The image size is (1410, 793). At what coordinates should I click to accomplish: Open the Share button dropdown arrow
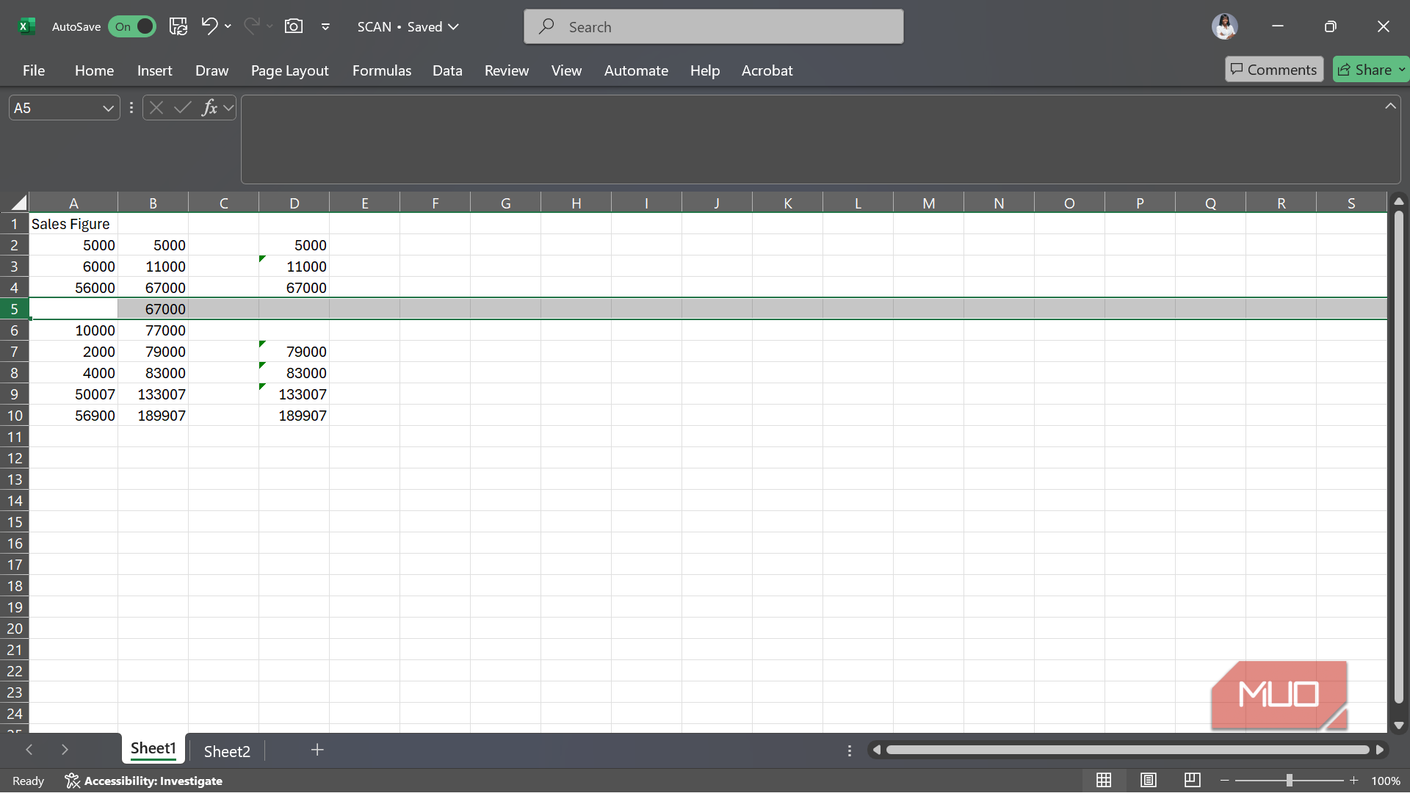pyautogui.click(x=1401, y=69)
